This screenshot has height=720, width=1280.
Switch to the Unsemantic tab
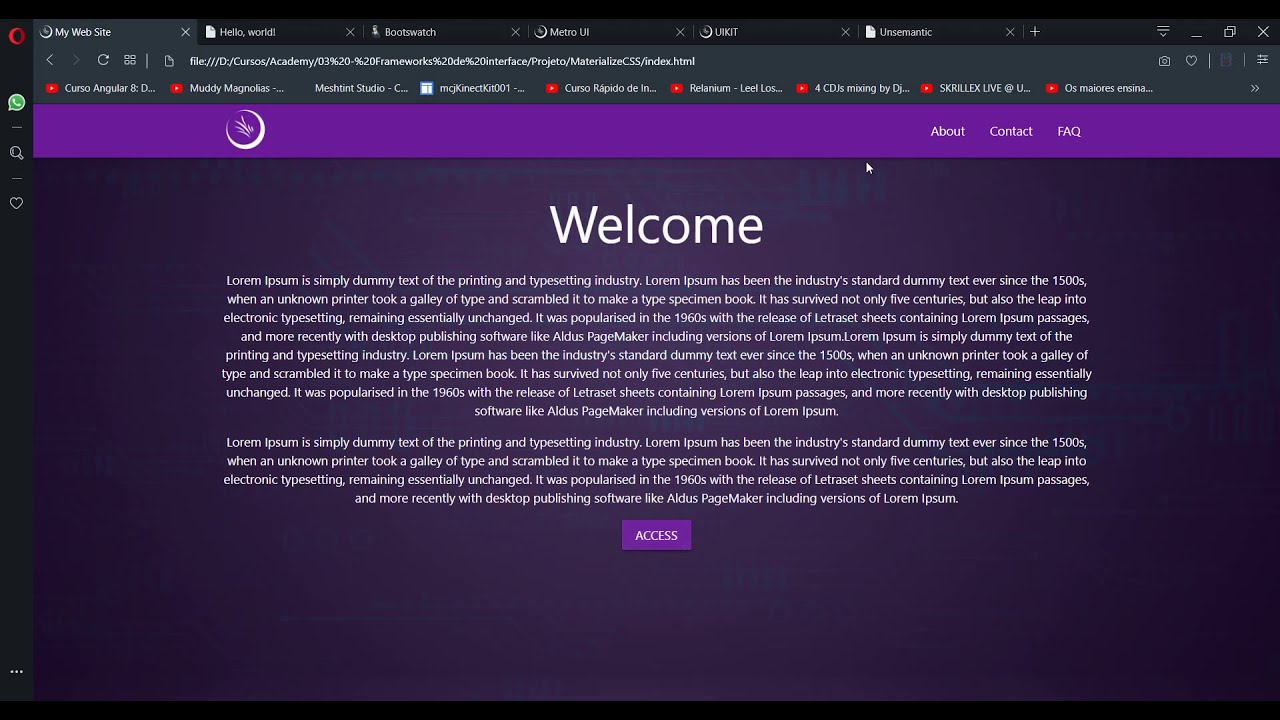point(940,32)
